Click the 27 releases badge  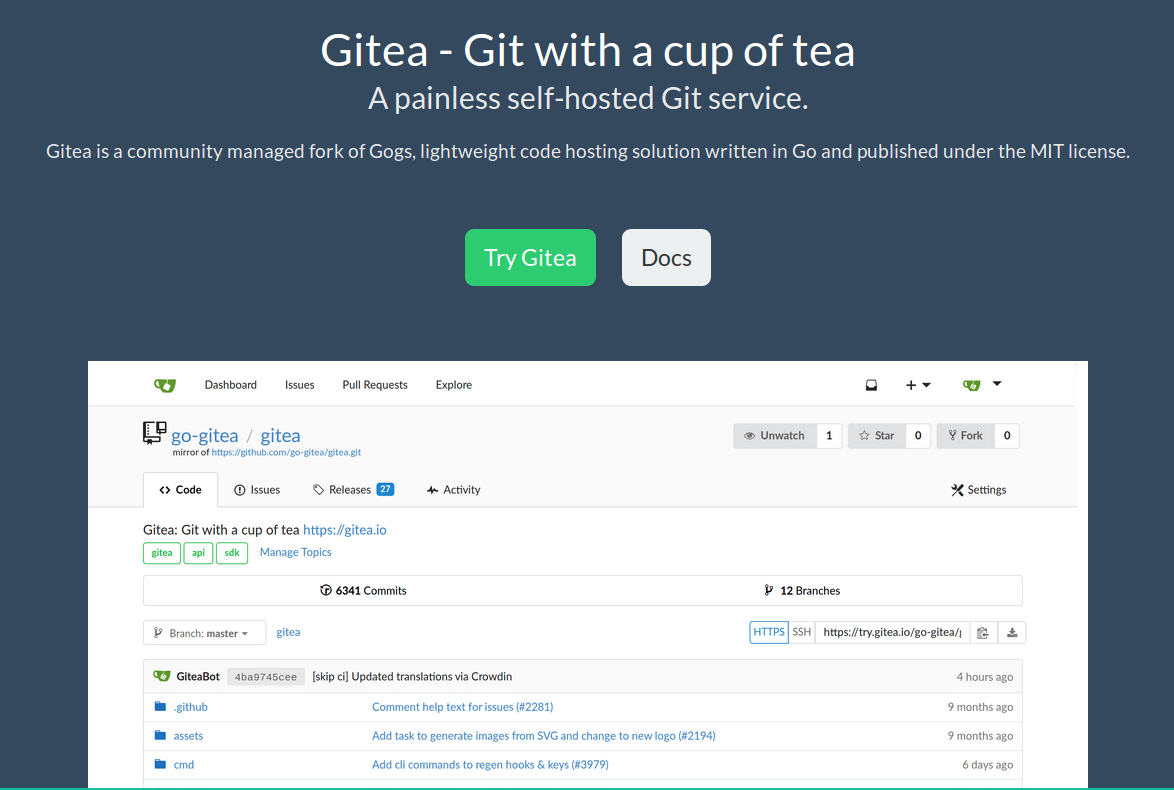[x=385, y=489]
